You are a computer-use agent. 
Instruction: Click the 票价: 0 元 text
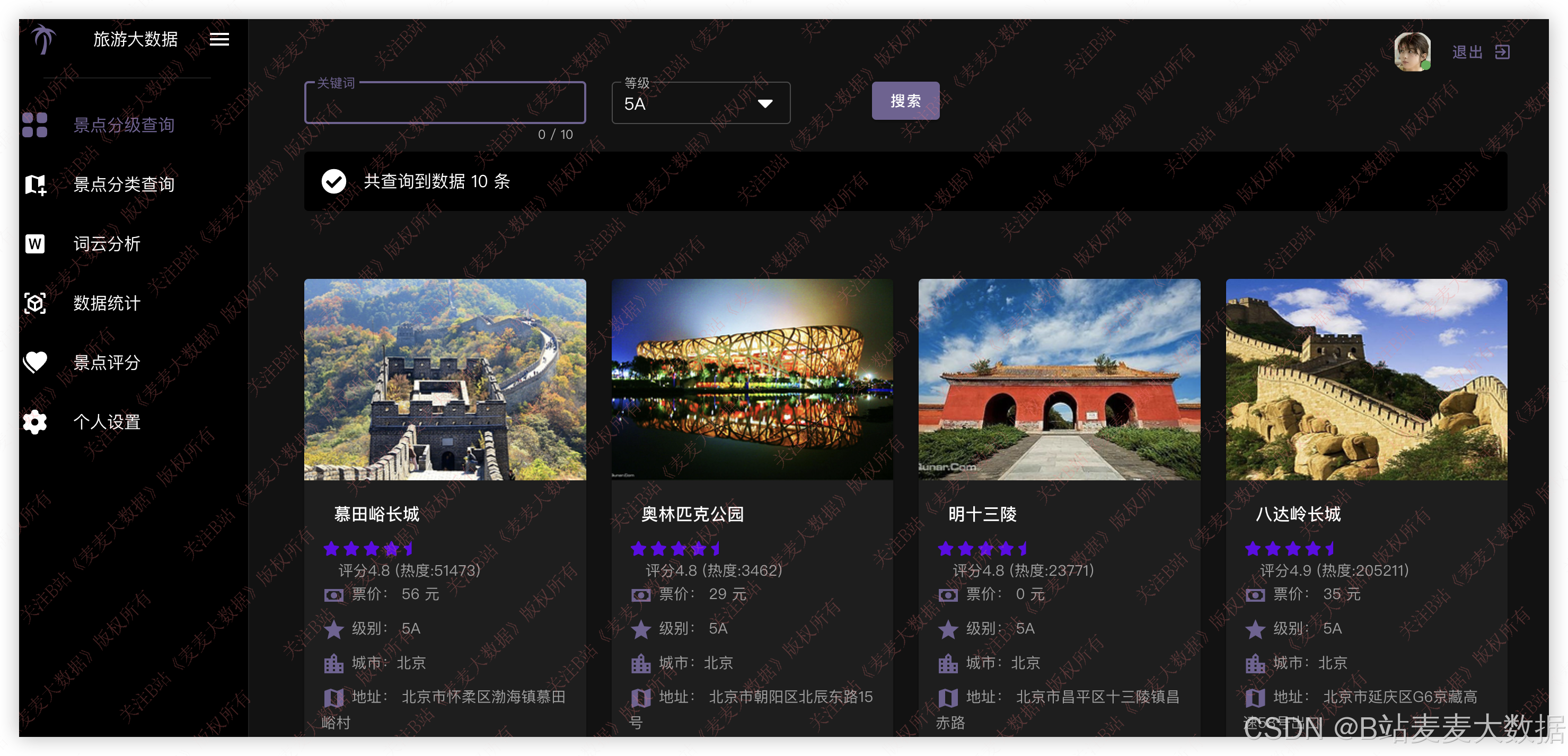pos(1005,594)
